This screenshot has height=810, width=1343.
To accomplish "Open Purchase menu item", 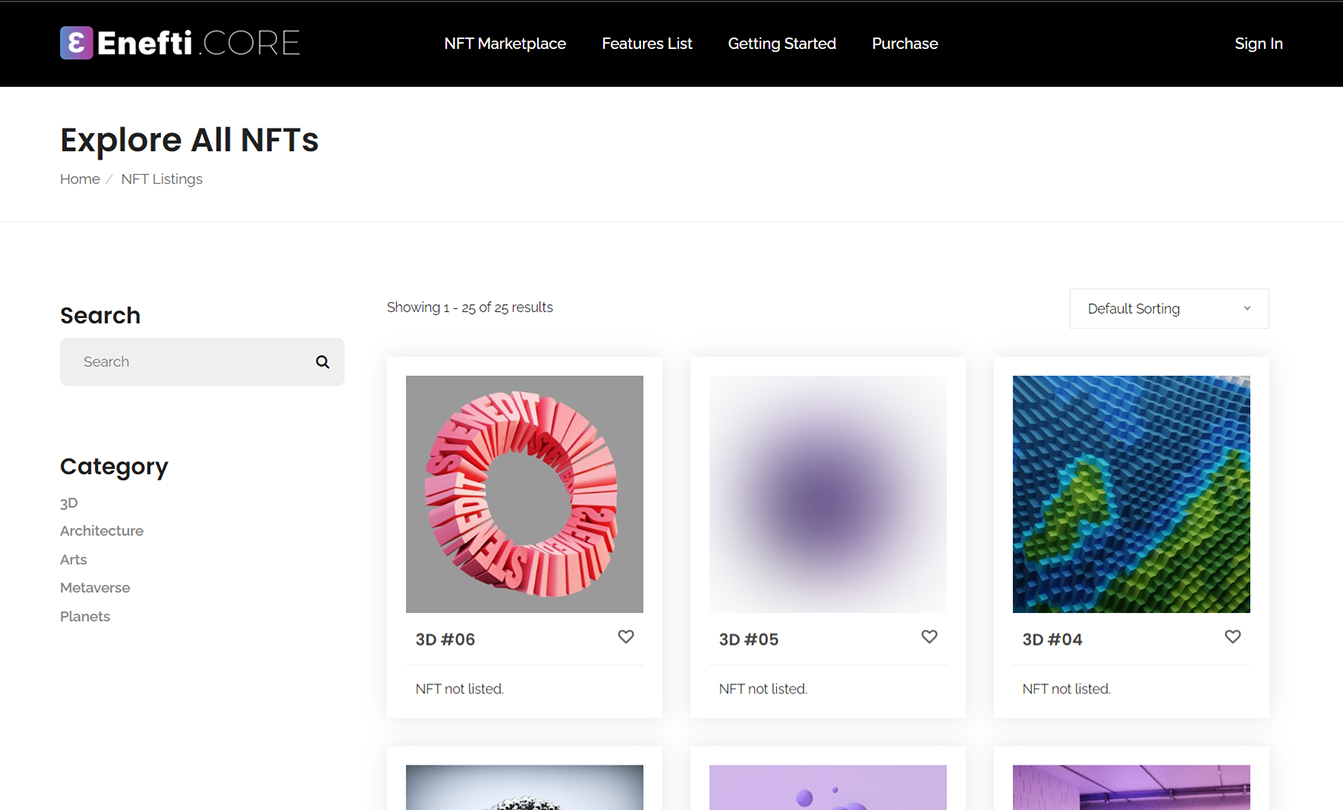I will pos(905,44).
